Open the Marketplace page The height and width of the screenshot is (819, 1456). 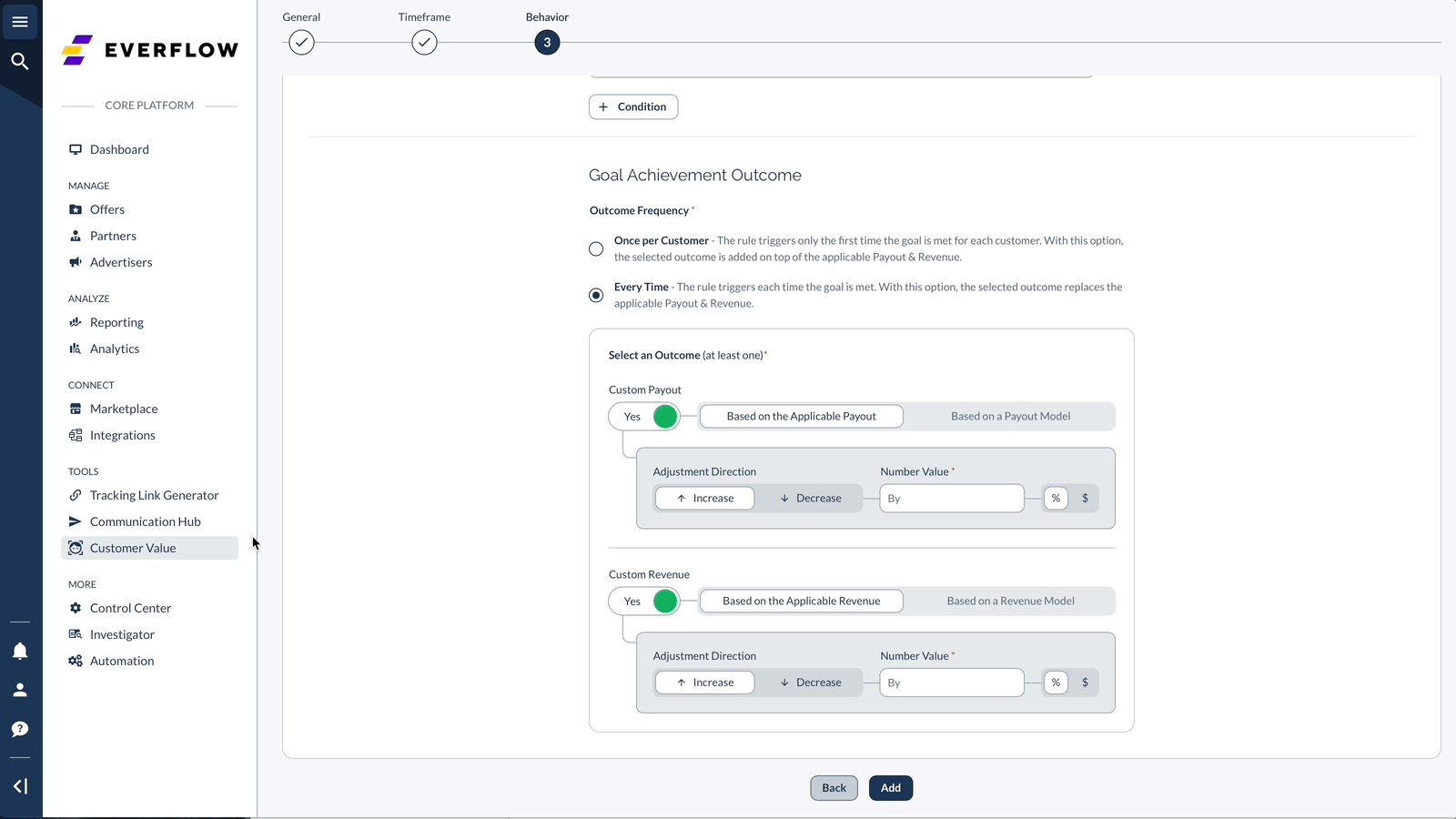pos(124,409)
